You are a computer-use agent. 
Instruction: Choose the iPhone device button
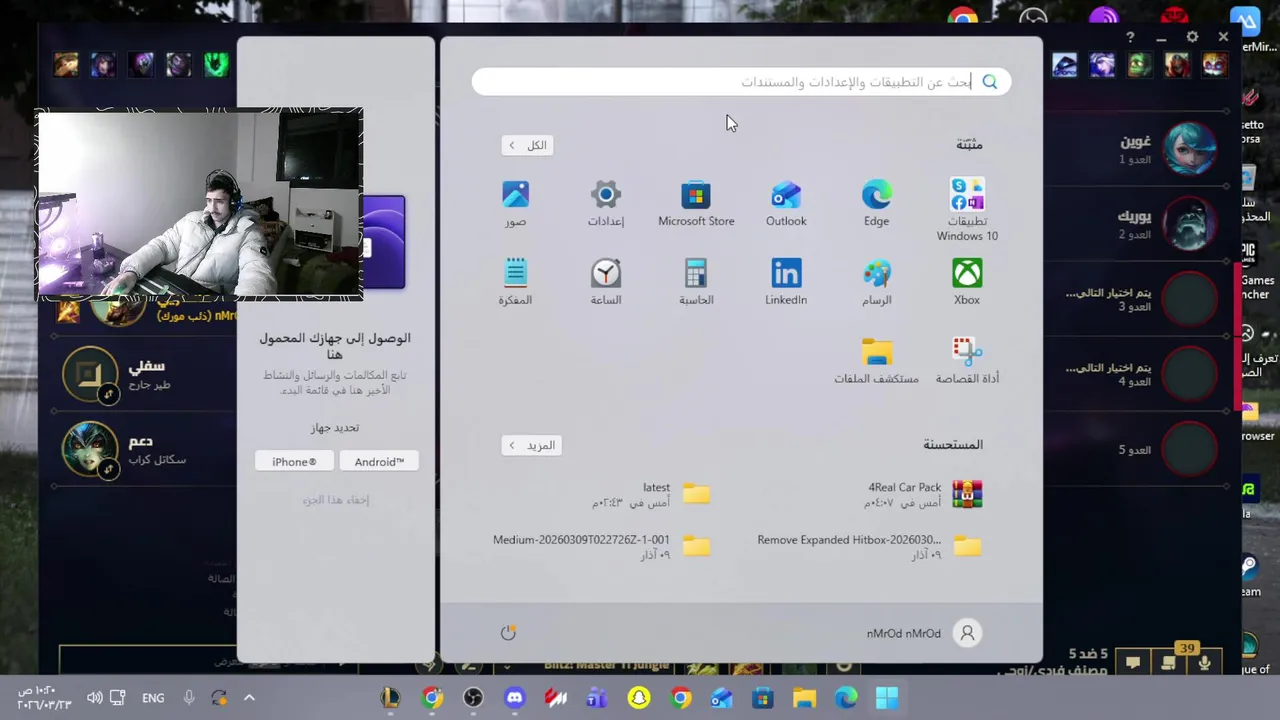coord(294,462)
